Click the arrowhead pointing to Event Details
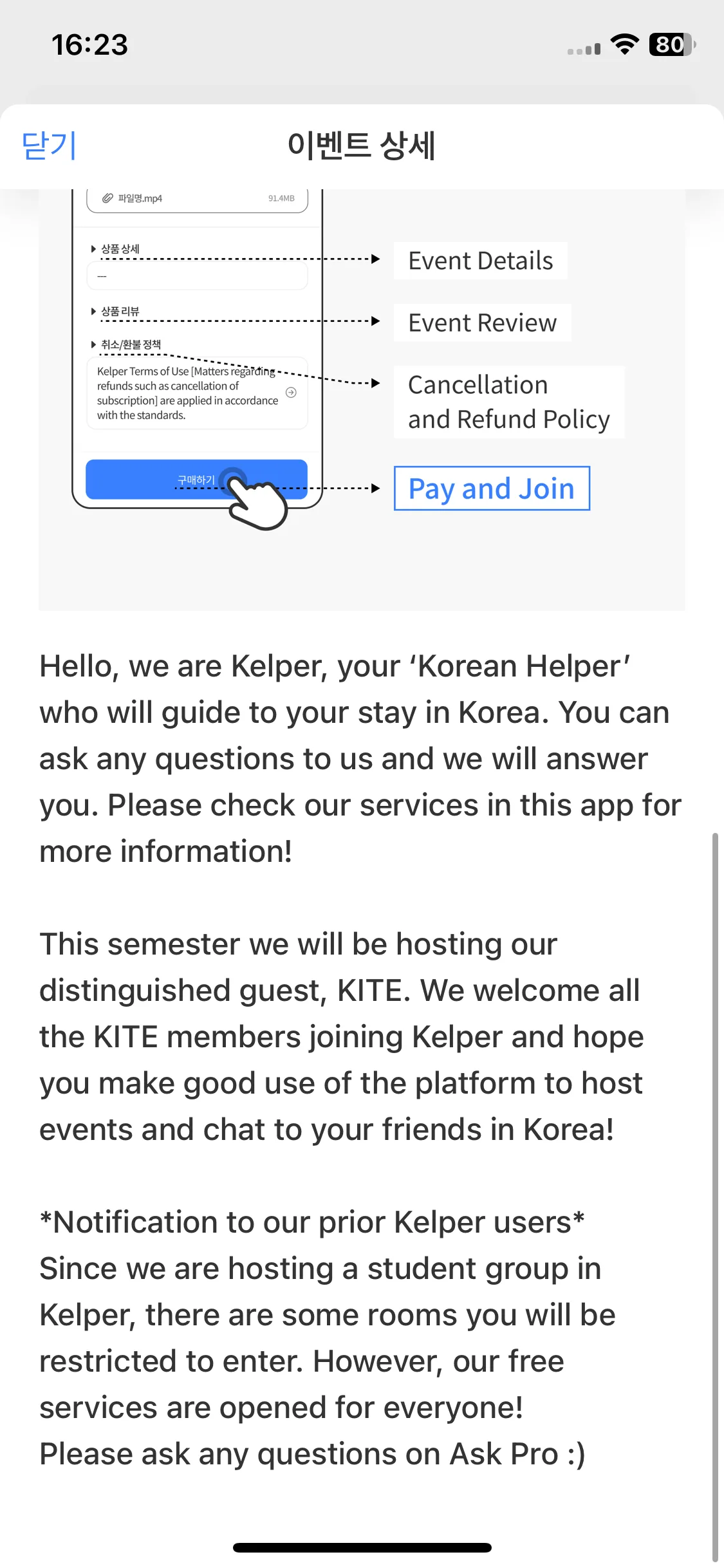 pos(376,259)
